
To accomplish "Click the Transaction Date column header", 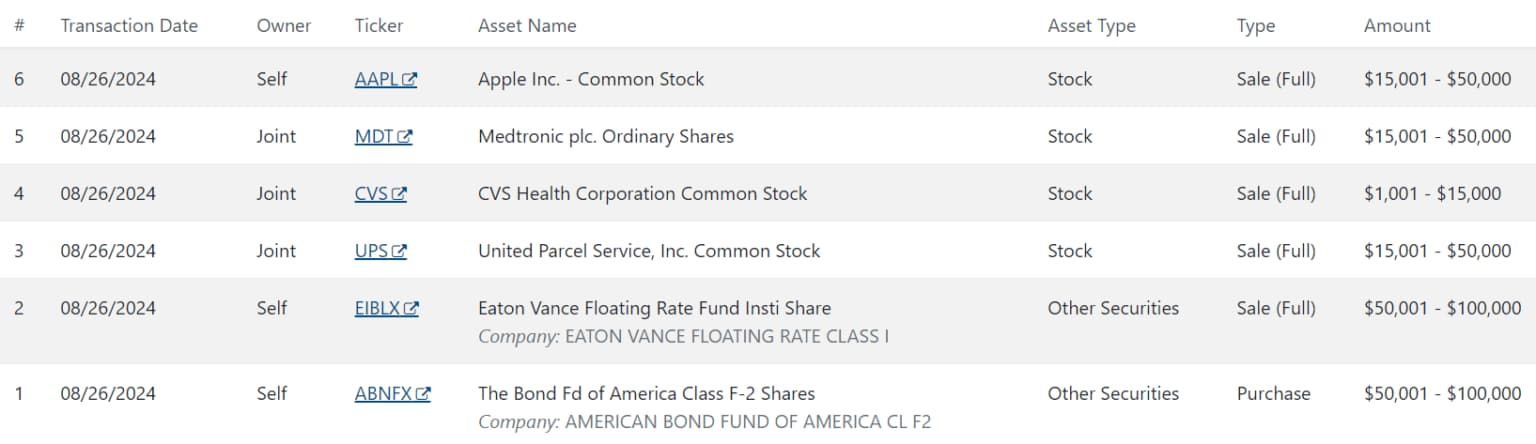I will pyautogui.click(x=129, y=25).
